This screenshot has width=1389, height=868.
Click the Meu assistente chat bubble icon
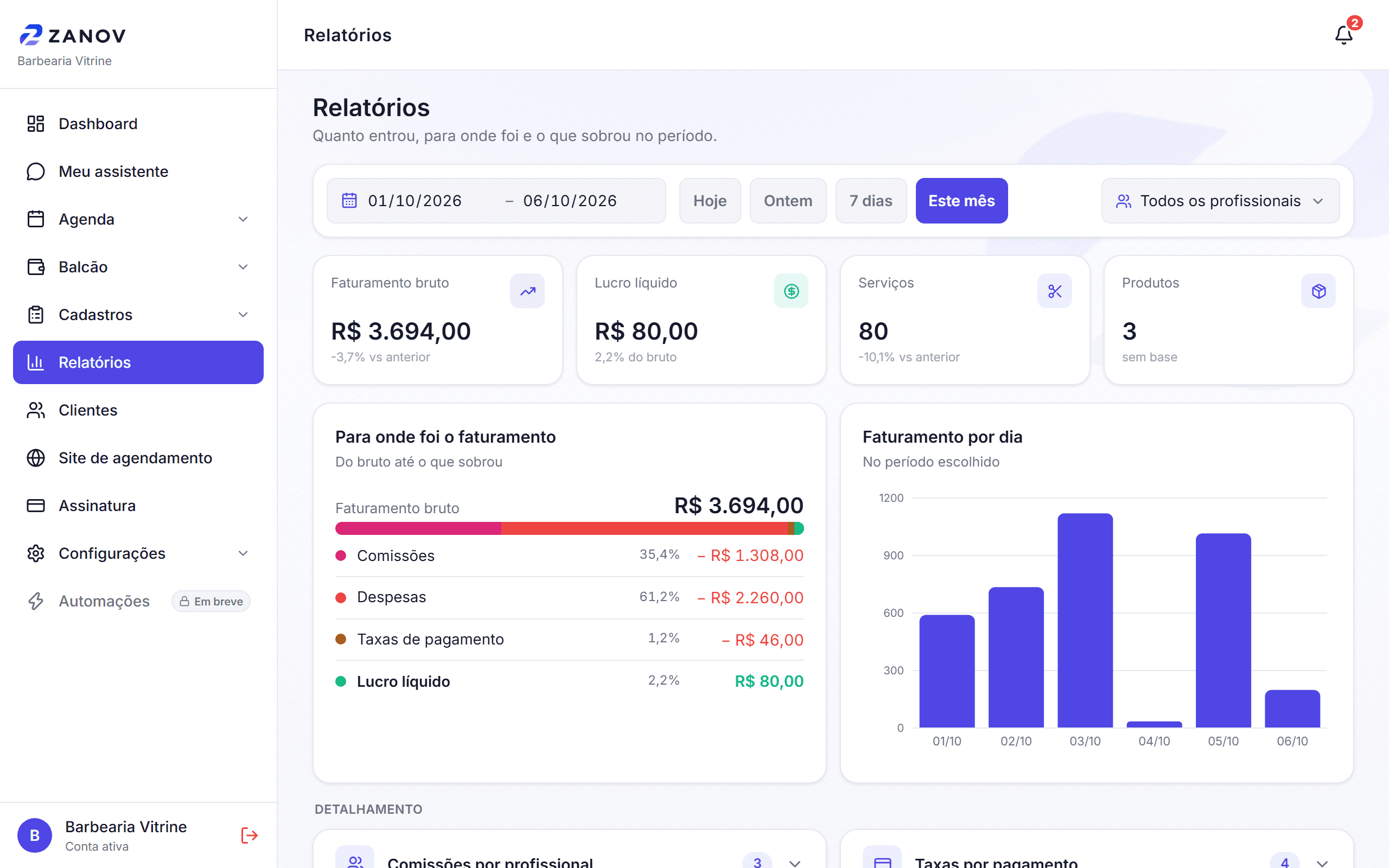point(36,171)
